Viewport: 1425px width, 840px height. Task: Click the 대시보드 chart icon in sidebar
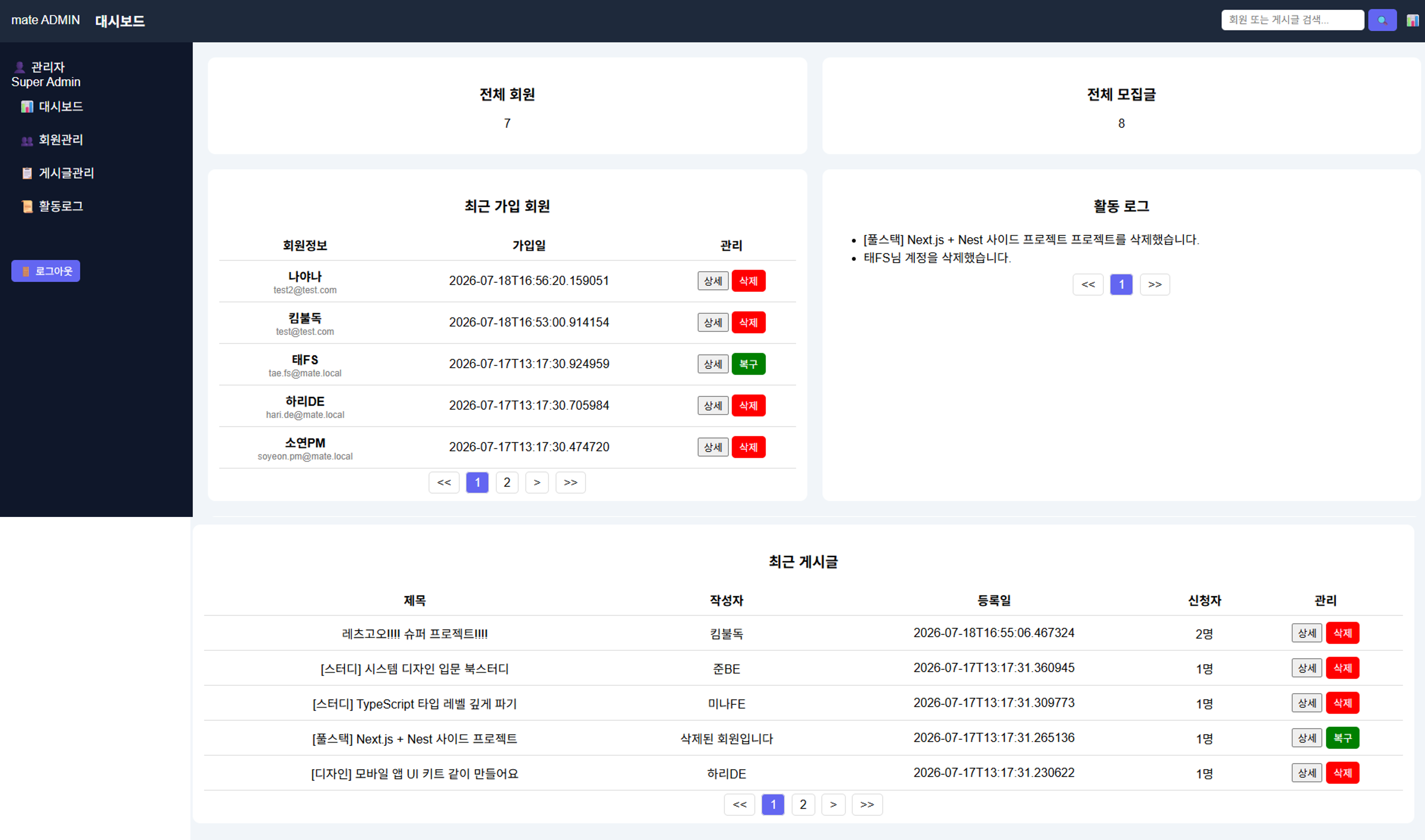click(x=27, y=106)
